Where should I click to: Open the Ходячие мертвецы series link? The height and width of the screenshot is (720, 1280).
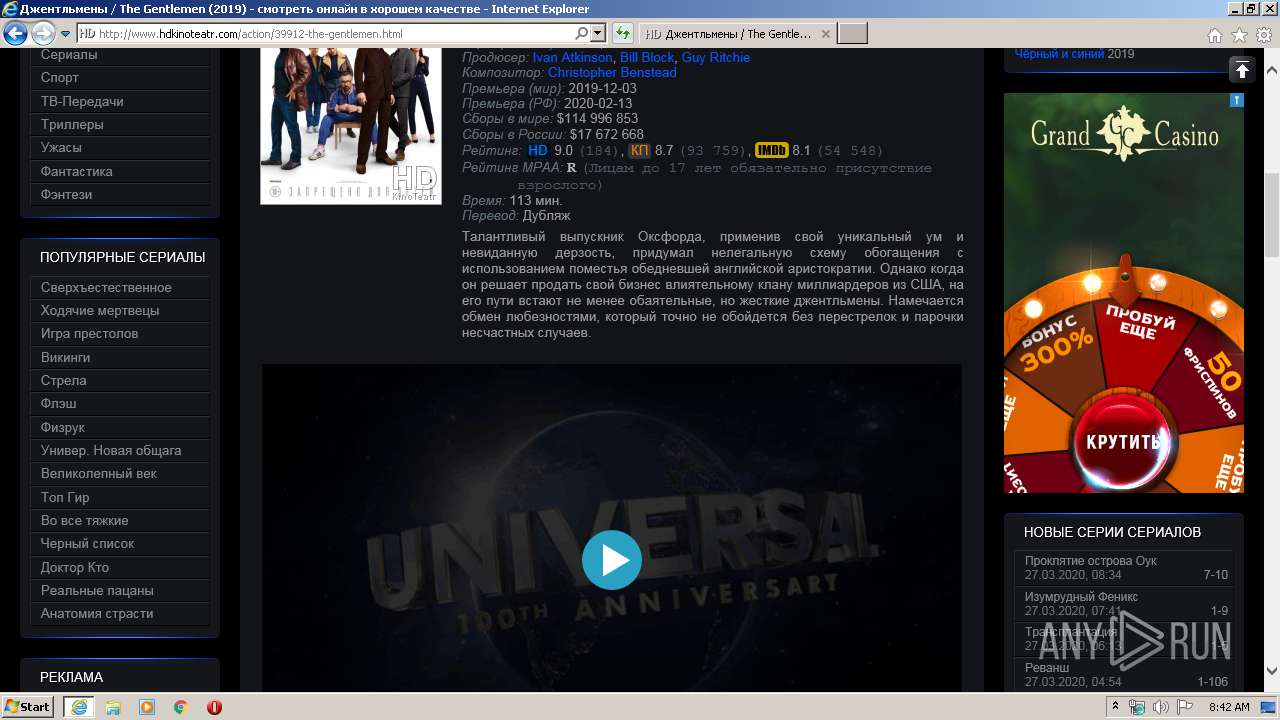120,310
